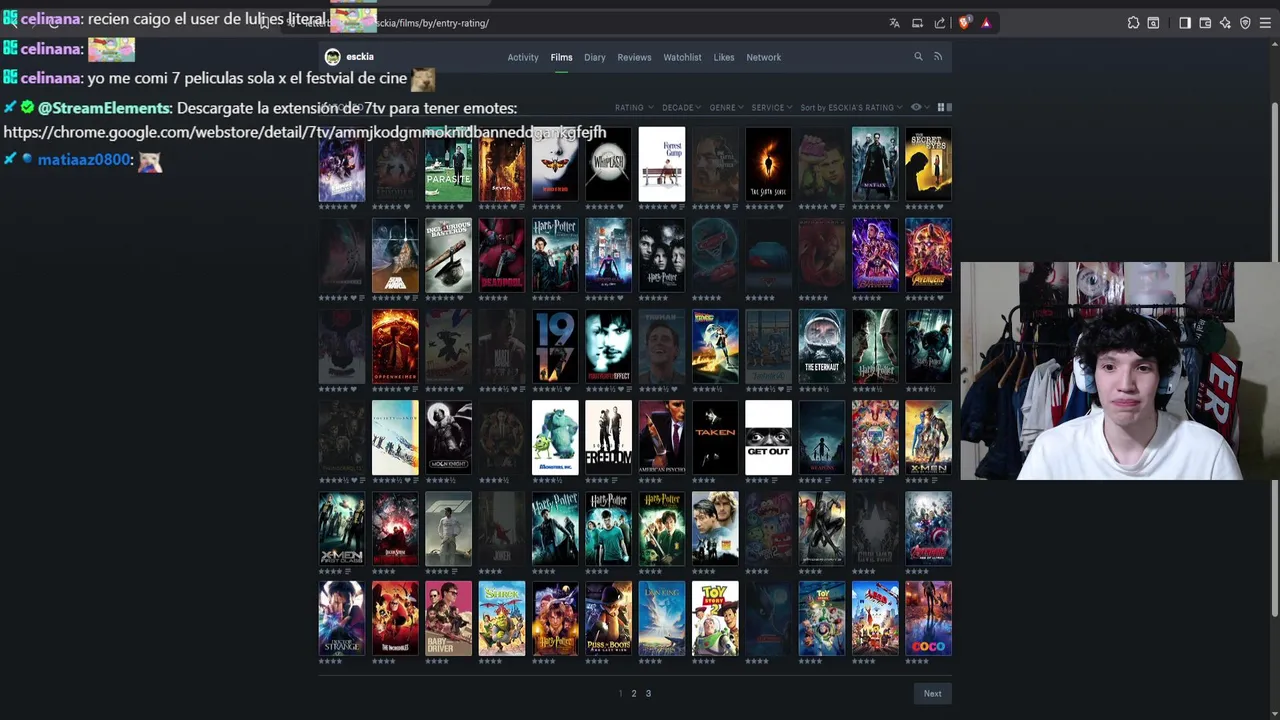Open The Matrix poster

pyautogui.click(x=875, y=164)
